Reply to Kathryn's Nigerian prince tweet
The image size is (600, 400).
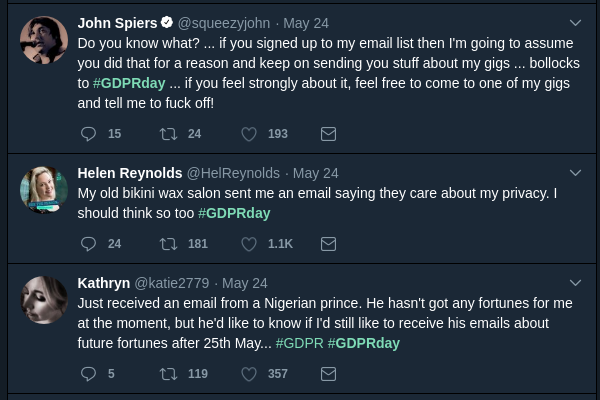pos(88,374)
